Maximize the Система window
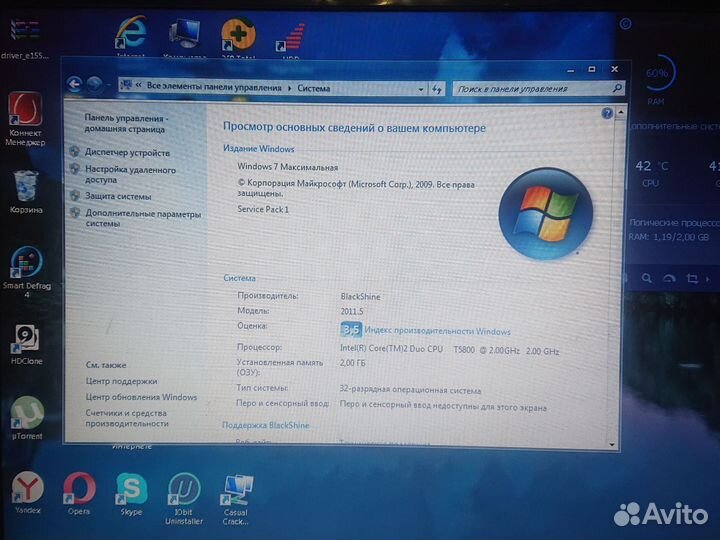This screenshot has width=720, height=540. tap(592, 69)
